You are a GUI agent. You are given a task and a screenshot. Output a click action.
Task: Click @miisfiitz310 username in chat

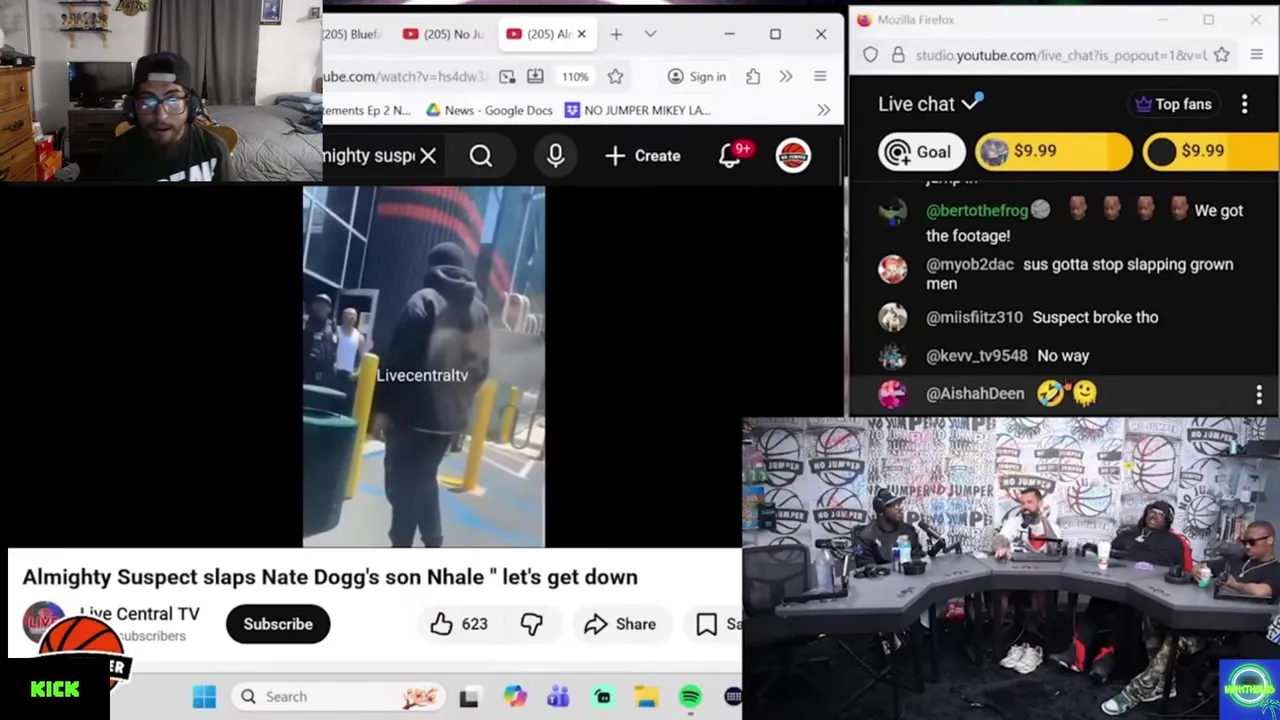tap(974, 318)
